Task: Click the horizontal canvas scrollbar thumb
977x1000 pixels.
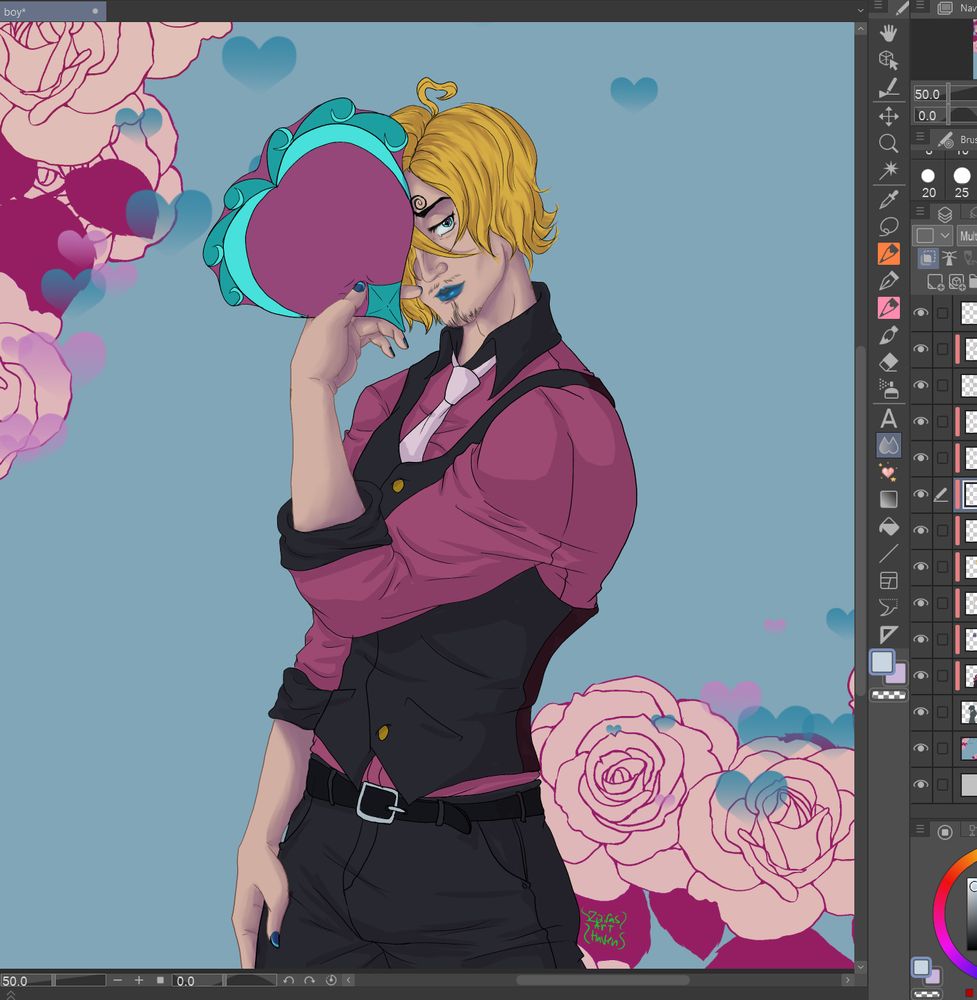Action: pyautogui.click(x=603, y=980)
